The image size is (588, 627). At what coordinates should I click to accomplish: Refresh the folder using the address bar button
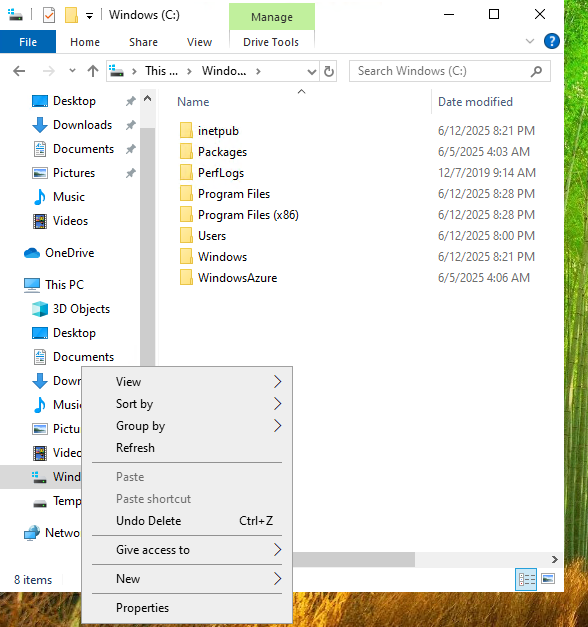pyautogui.click(x=328, y=72)
